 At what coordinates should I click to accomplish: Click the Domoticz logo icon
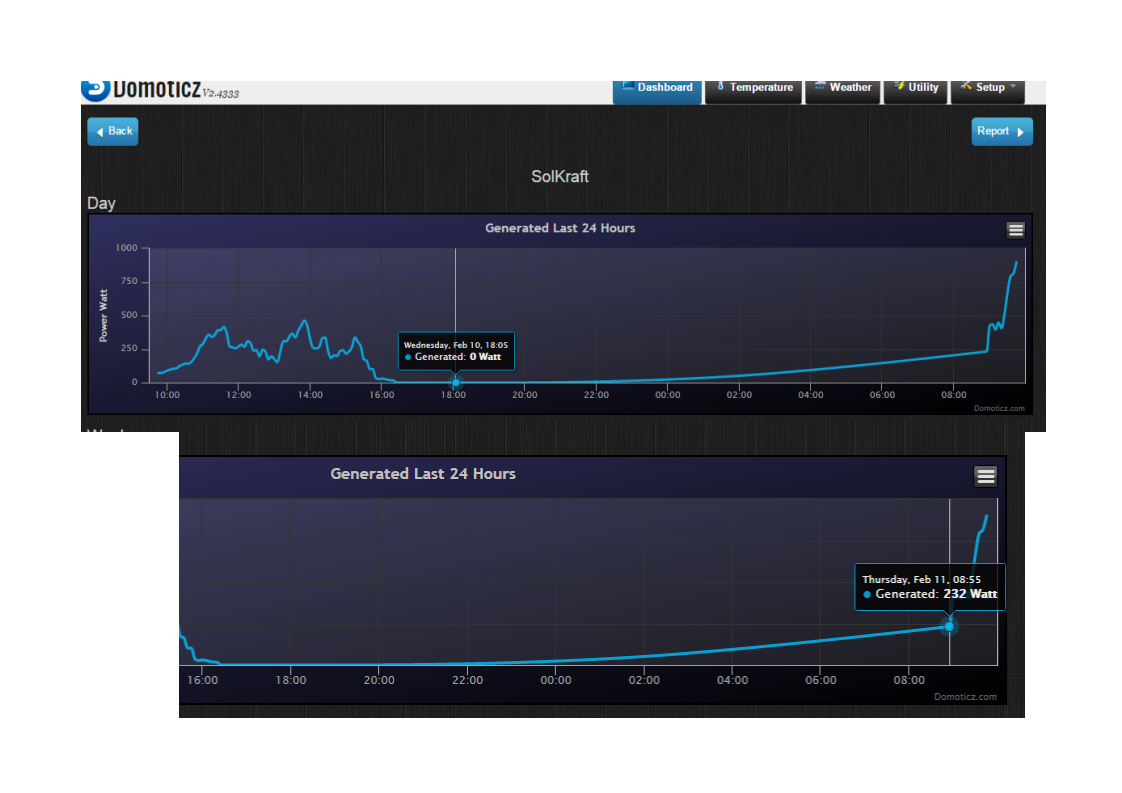click(96, 89)
